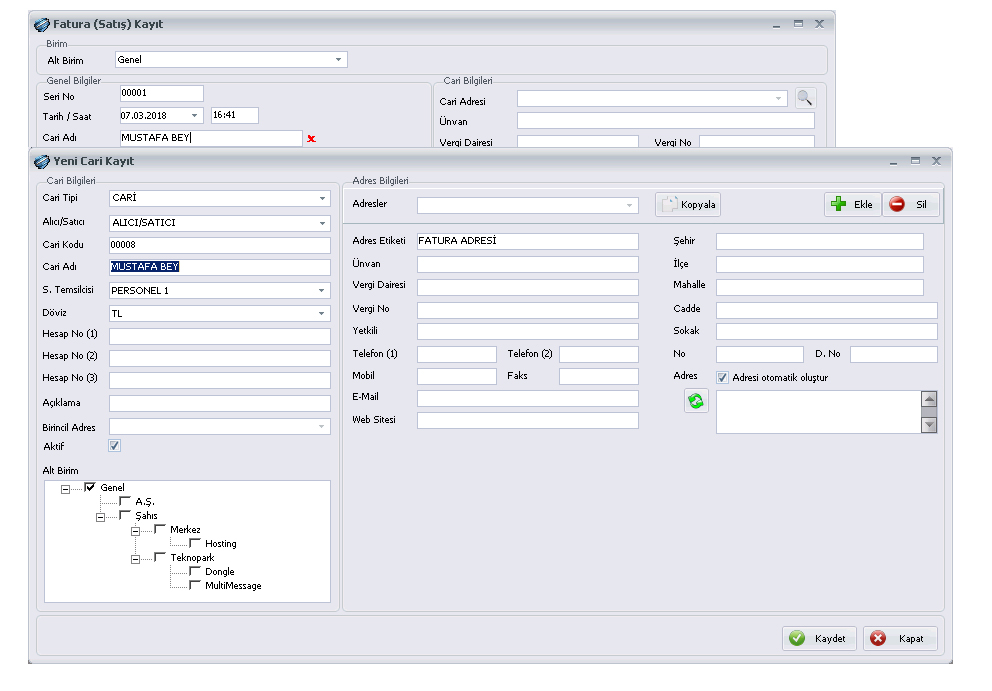The image size is (992, 691).
Task: Click the Web Sitesi input field
Action: tap(528, 421)
